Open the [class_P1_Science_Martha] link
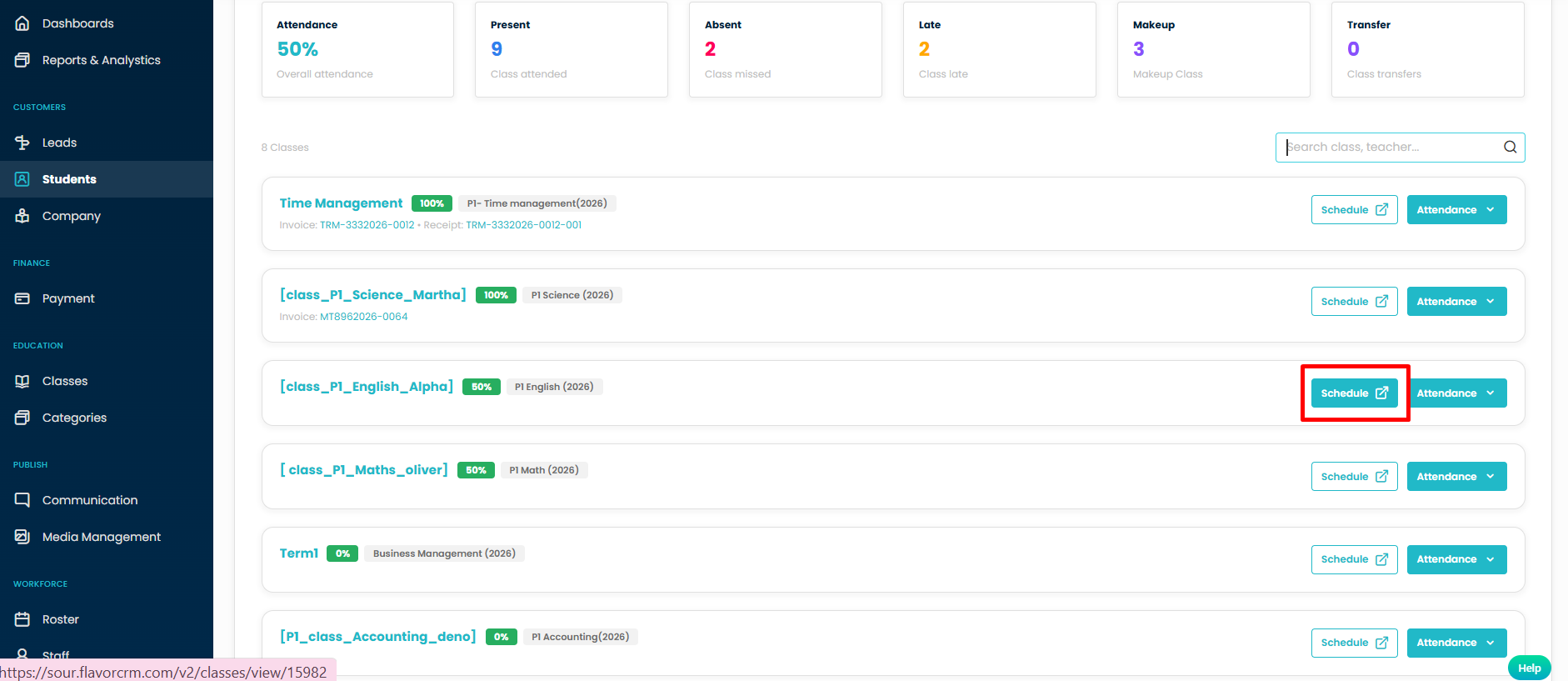Screen dimensions: 1568x681 click(x=372, y=295)
